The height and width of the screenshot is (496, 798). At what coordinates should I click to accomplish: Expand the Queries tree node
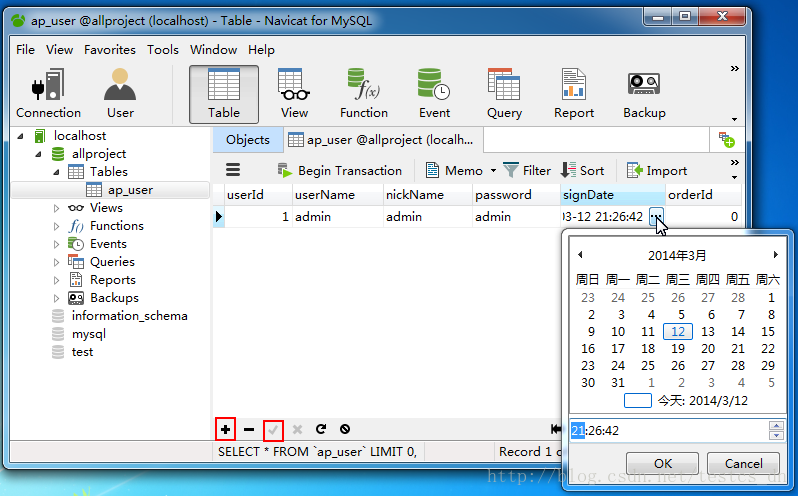[x=56, y=262]
